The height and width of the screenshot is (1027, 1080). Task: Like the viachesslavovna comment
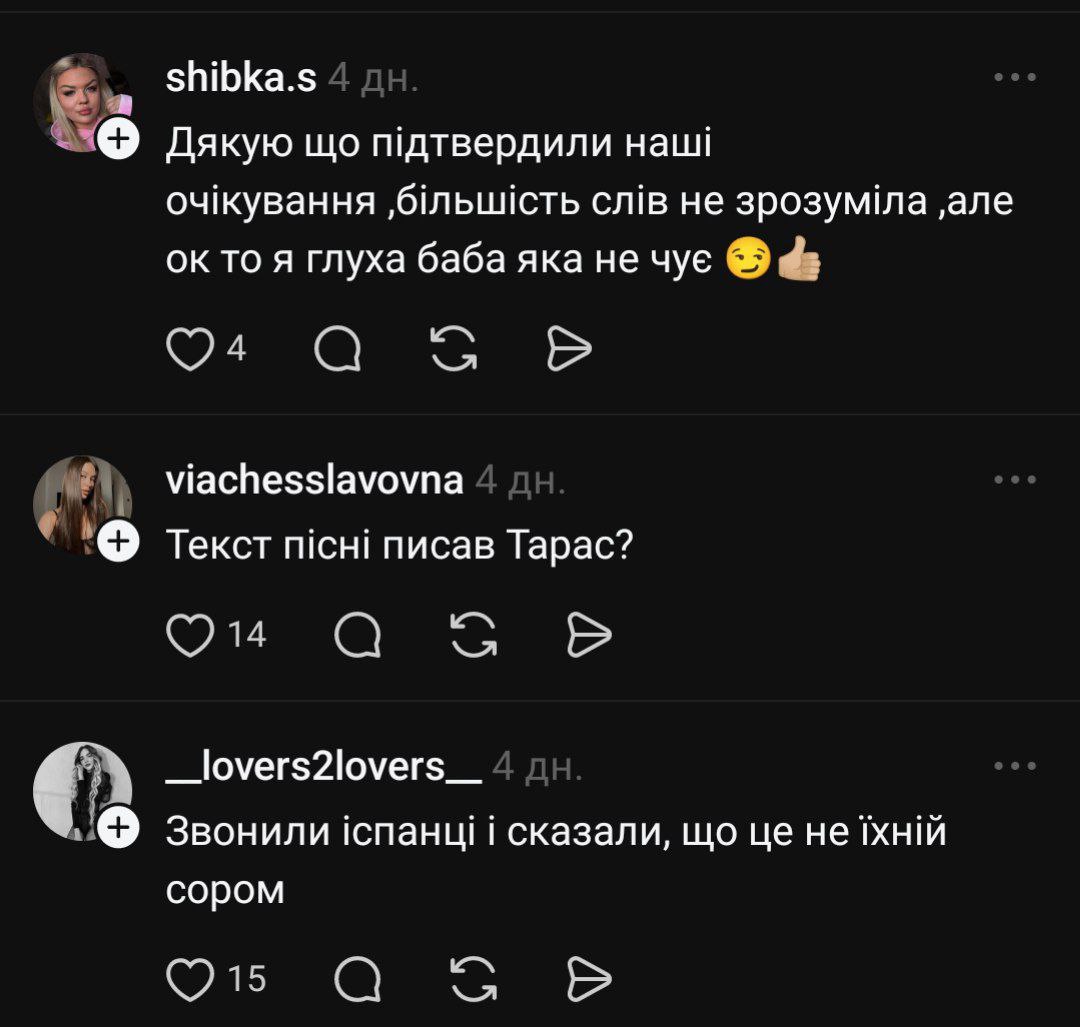coord(188,634)
